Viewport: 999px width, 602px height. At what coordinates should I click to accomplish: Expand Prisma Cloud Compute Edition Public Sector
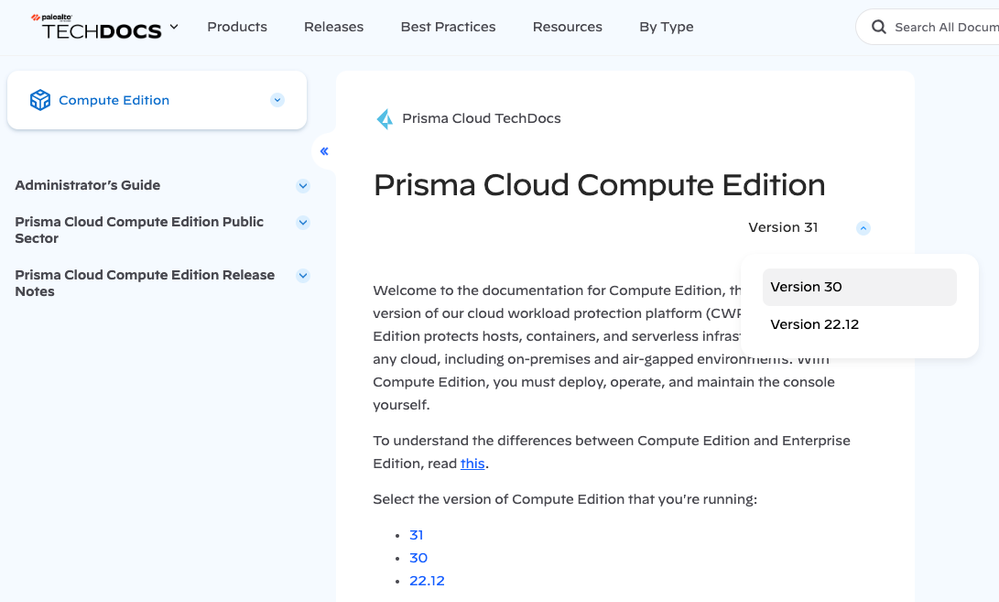[x=303, y=223]
